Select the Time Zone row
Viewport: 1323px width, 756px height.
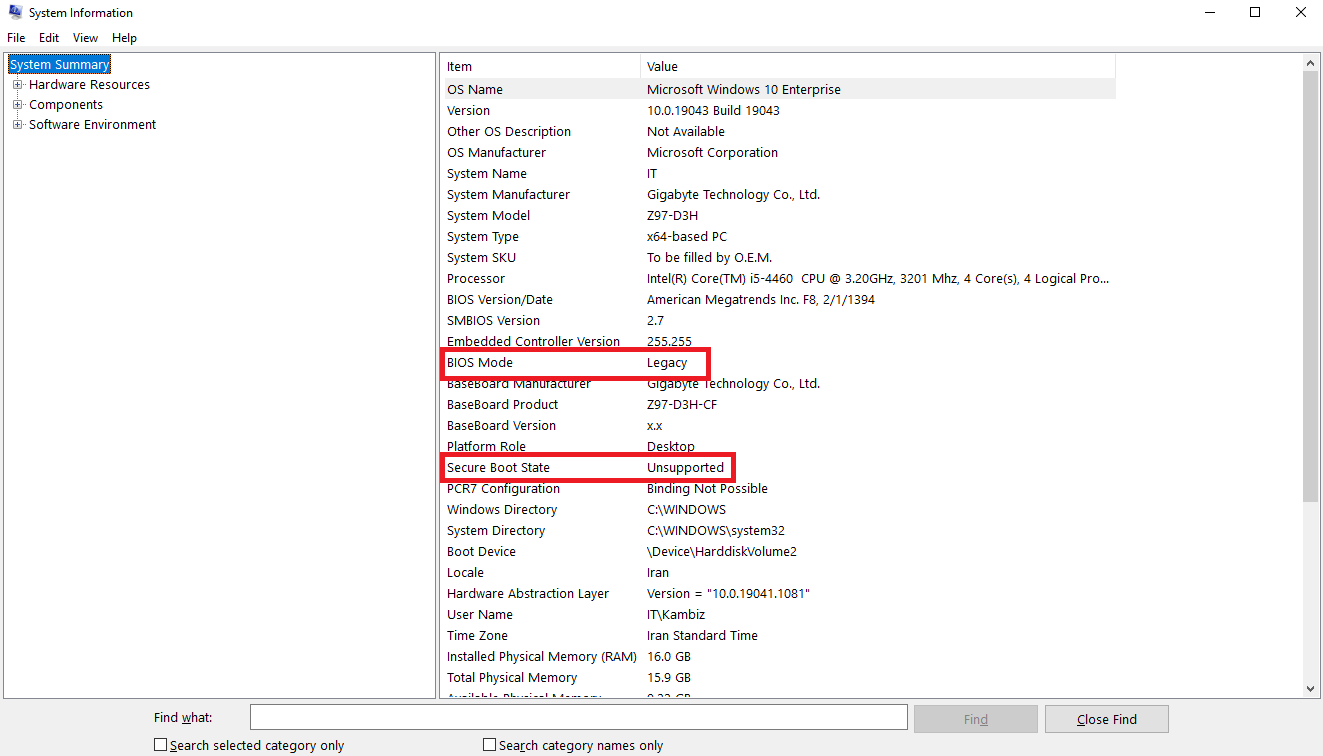click(778, 635)
